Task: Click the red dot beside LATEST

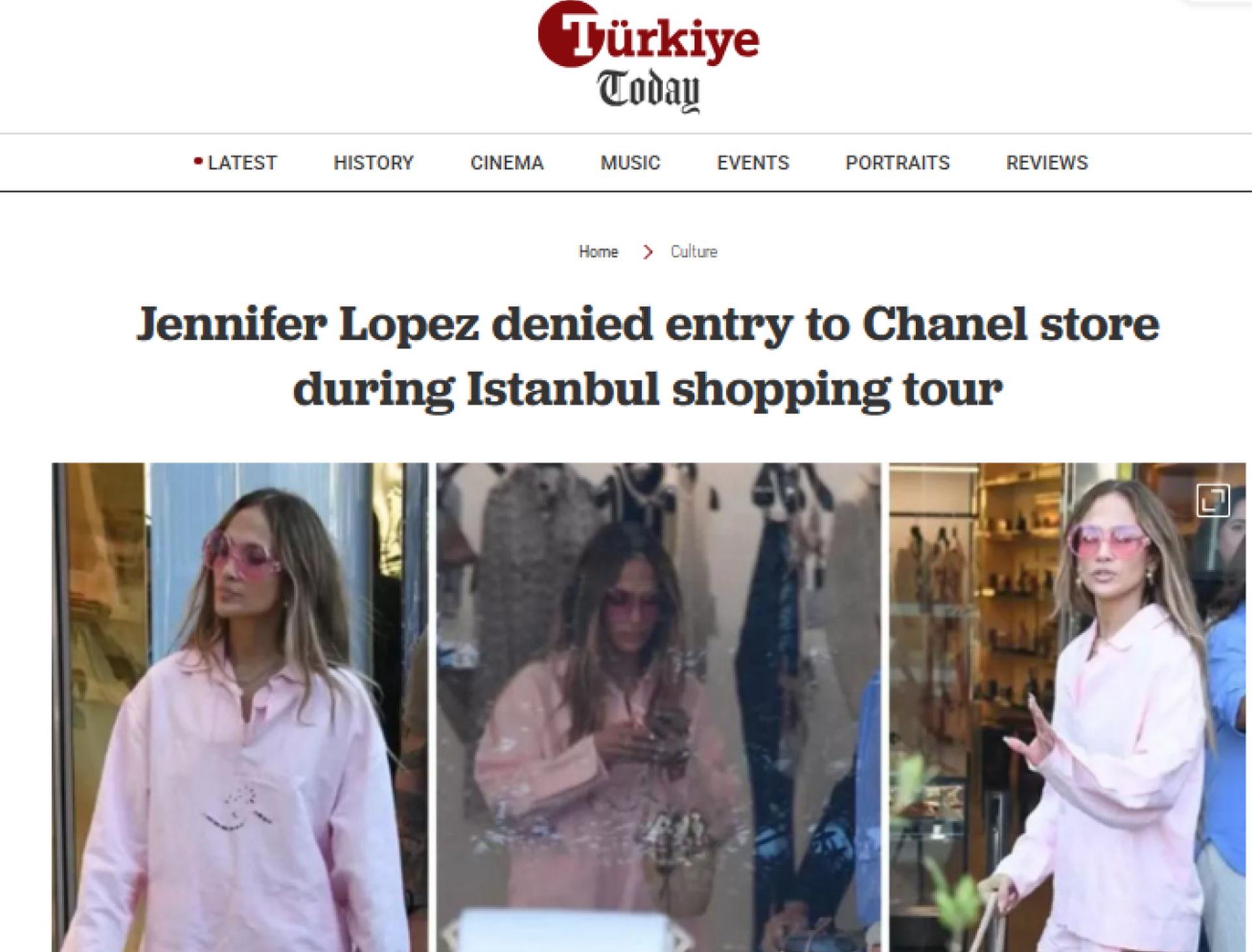Action: (198, 161)
